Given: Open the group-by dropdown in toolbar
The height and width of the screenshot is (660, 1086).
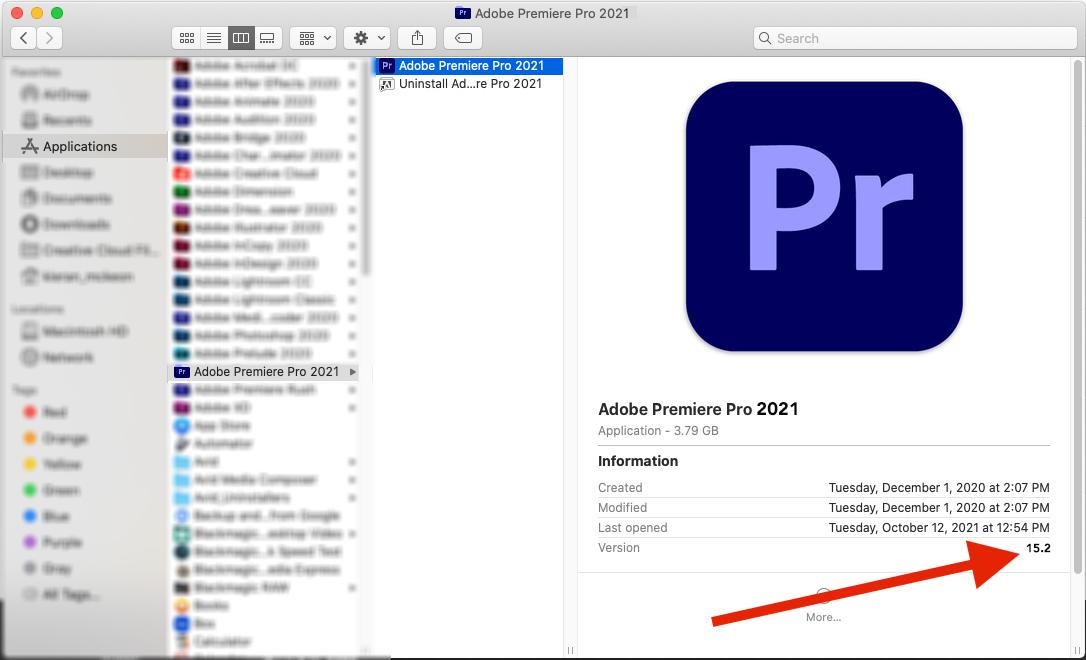Looking at the screenshot, I should tap(314, 38).
